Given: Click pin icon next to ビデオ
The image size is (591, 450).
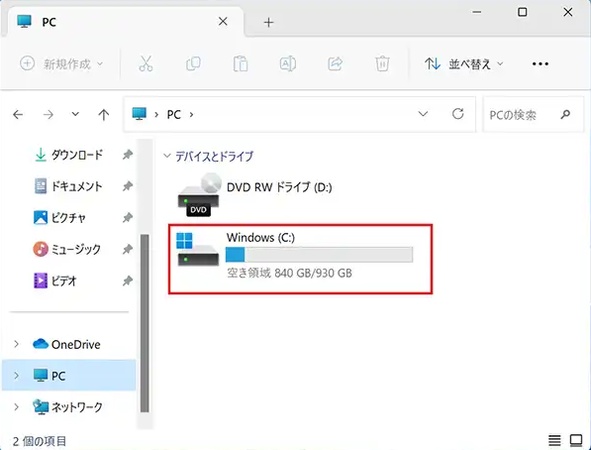Looking at the screenshot, I should coord(127,281).
